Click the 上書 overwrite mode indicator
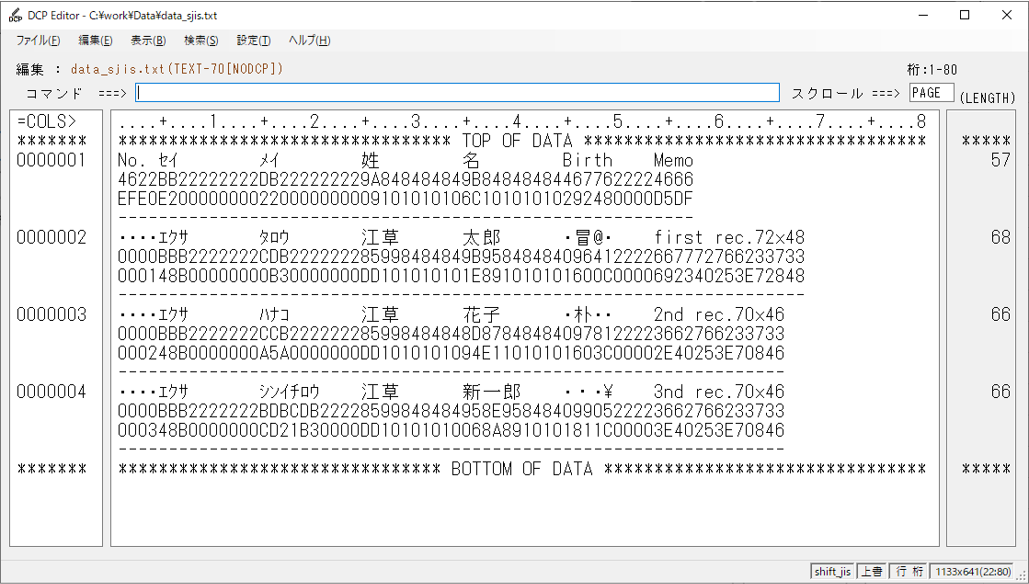Image resolution: width=1029 pixels, height=584 pixels. click(872, 571)
